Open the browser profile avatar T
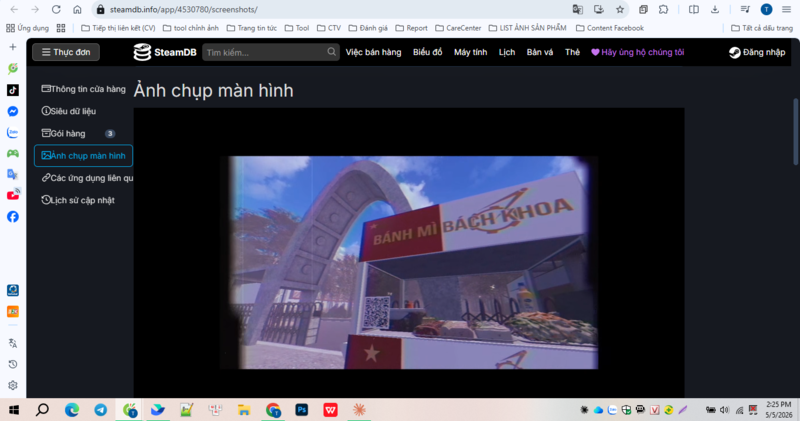The image size is (800, 421). pyautogui.click(x=766, y=9)
